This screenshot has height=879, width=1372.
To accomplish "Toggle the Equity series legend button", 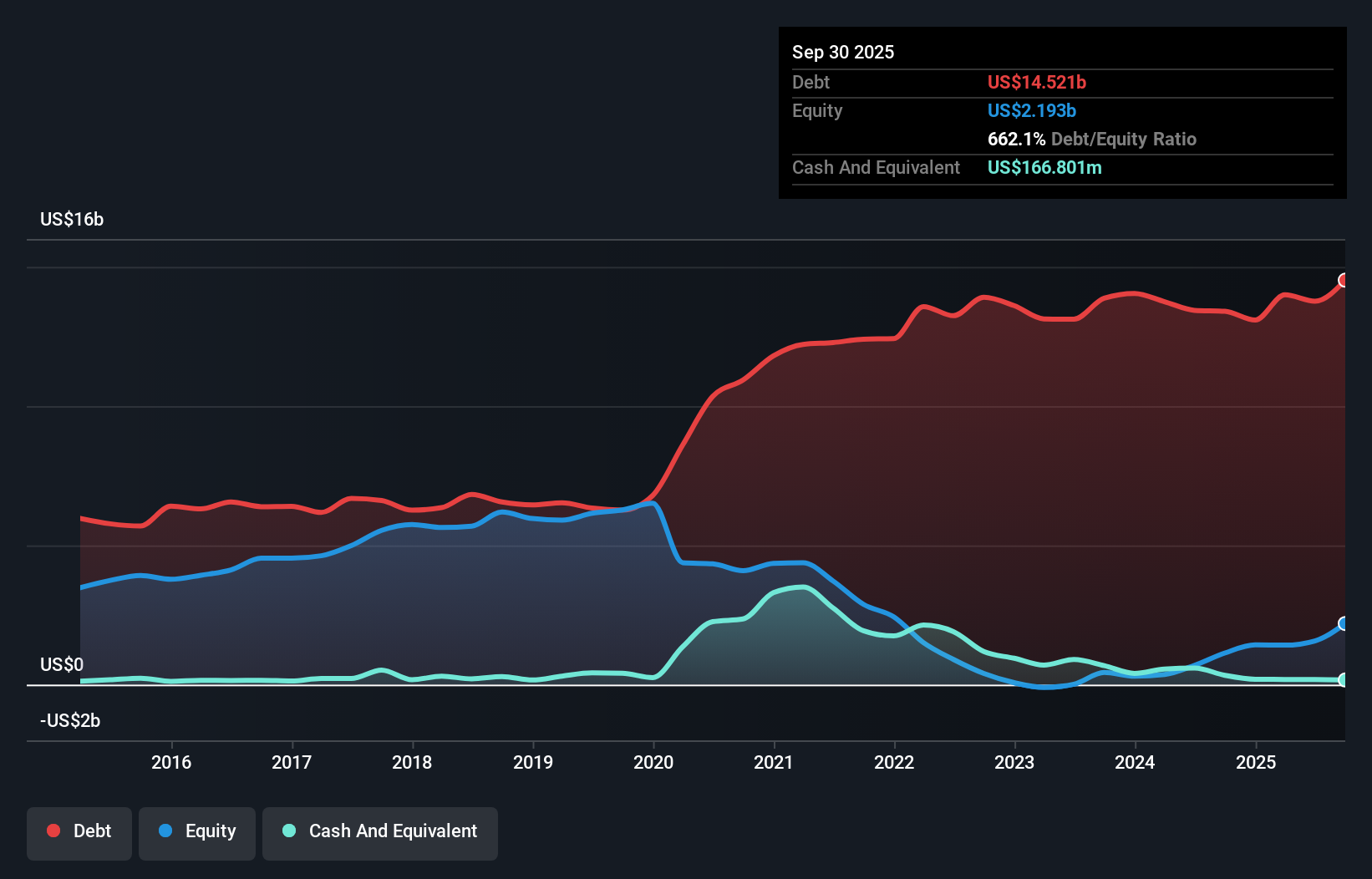I will click(197, 833).
